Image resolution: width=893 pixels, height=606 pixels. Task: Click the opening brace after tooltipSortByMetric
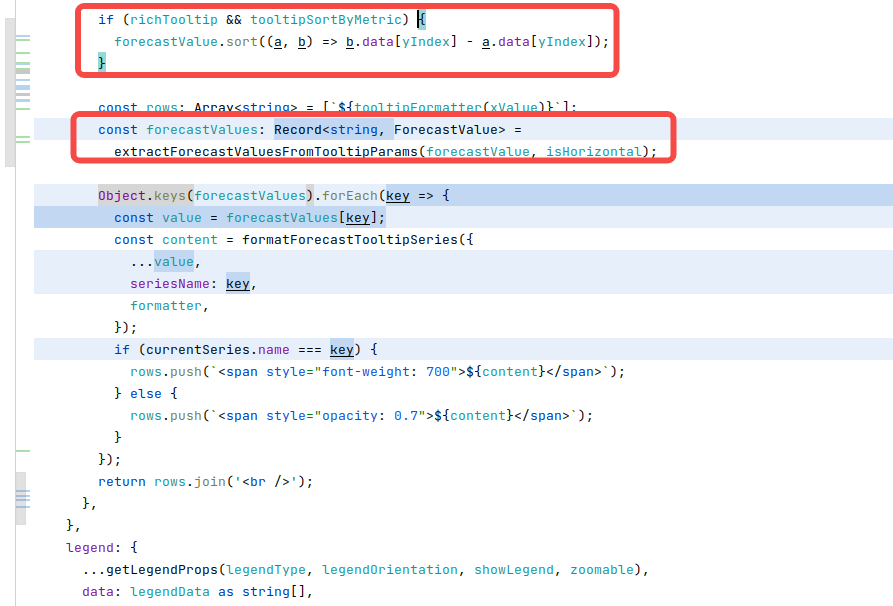click(422, 20)
